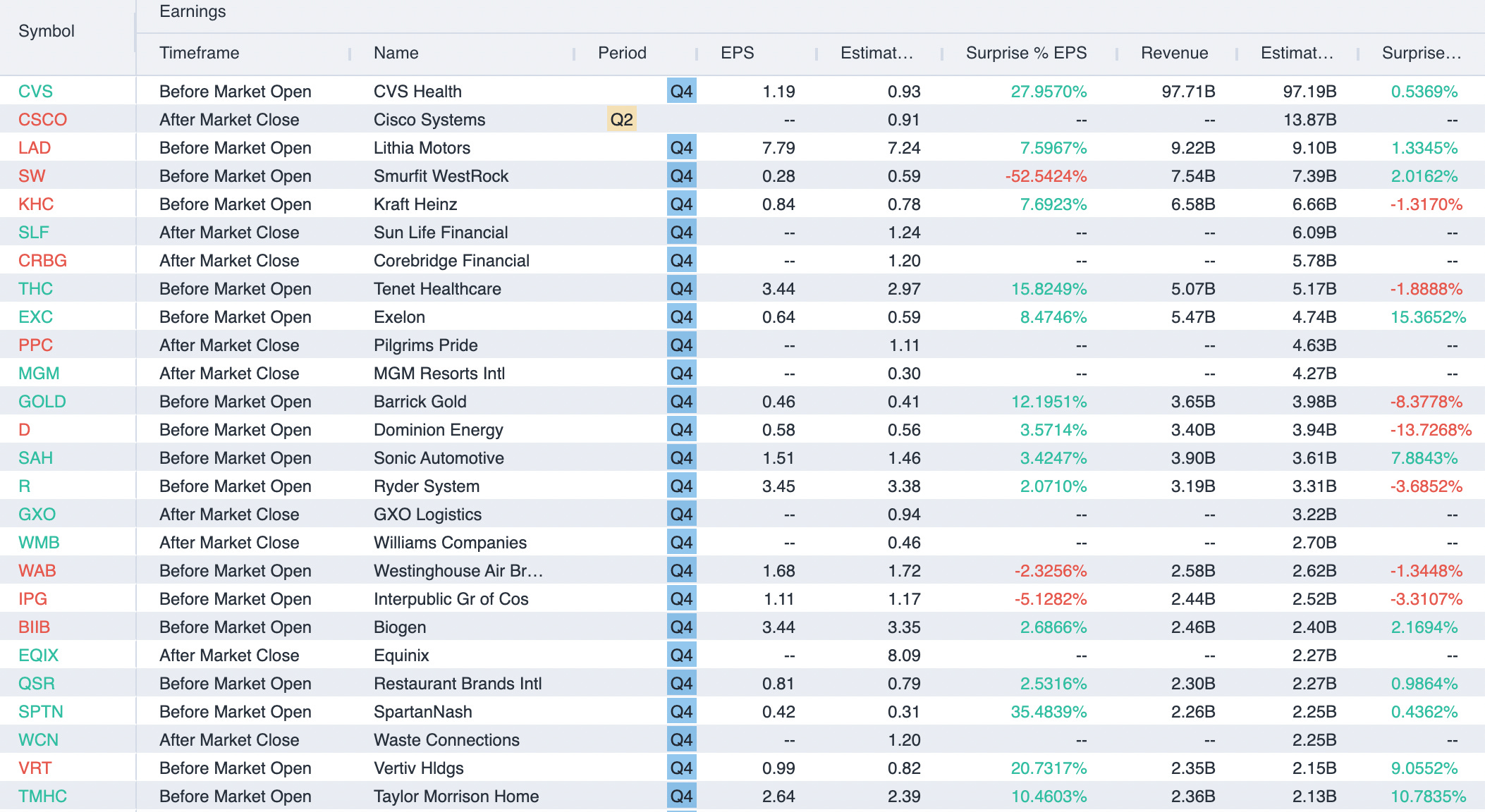Click the Q4 badge in the Equinix row

pyautogui.click(x=681, y=656)
